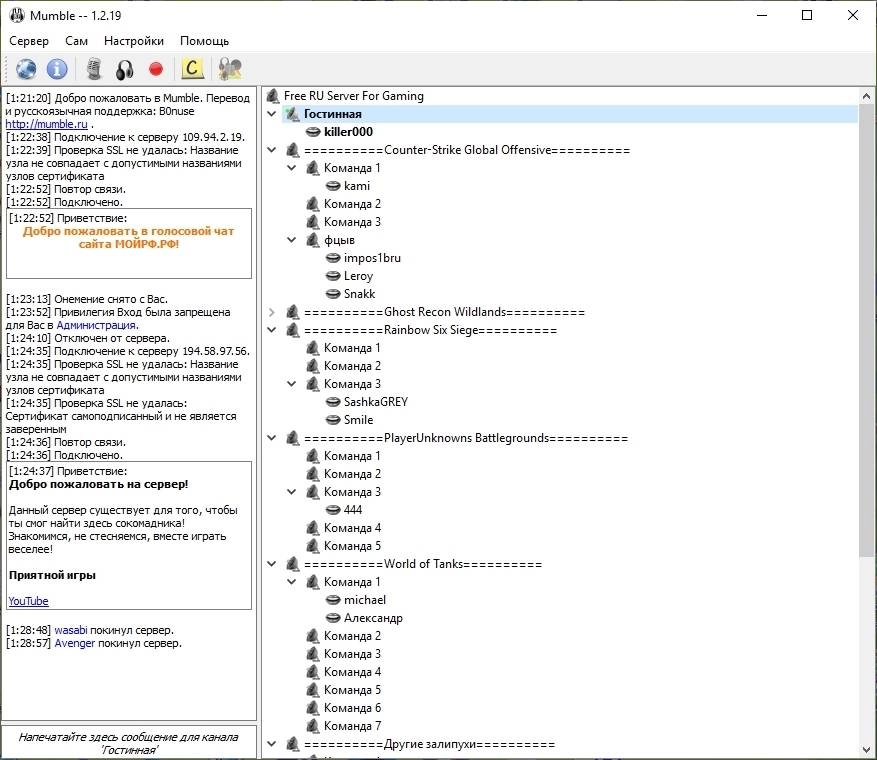Screen dimensions: 877x760
Task: Open the Помощь menu
Action: click(x=204, y=41)
